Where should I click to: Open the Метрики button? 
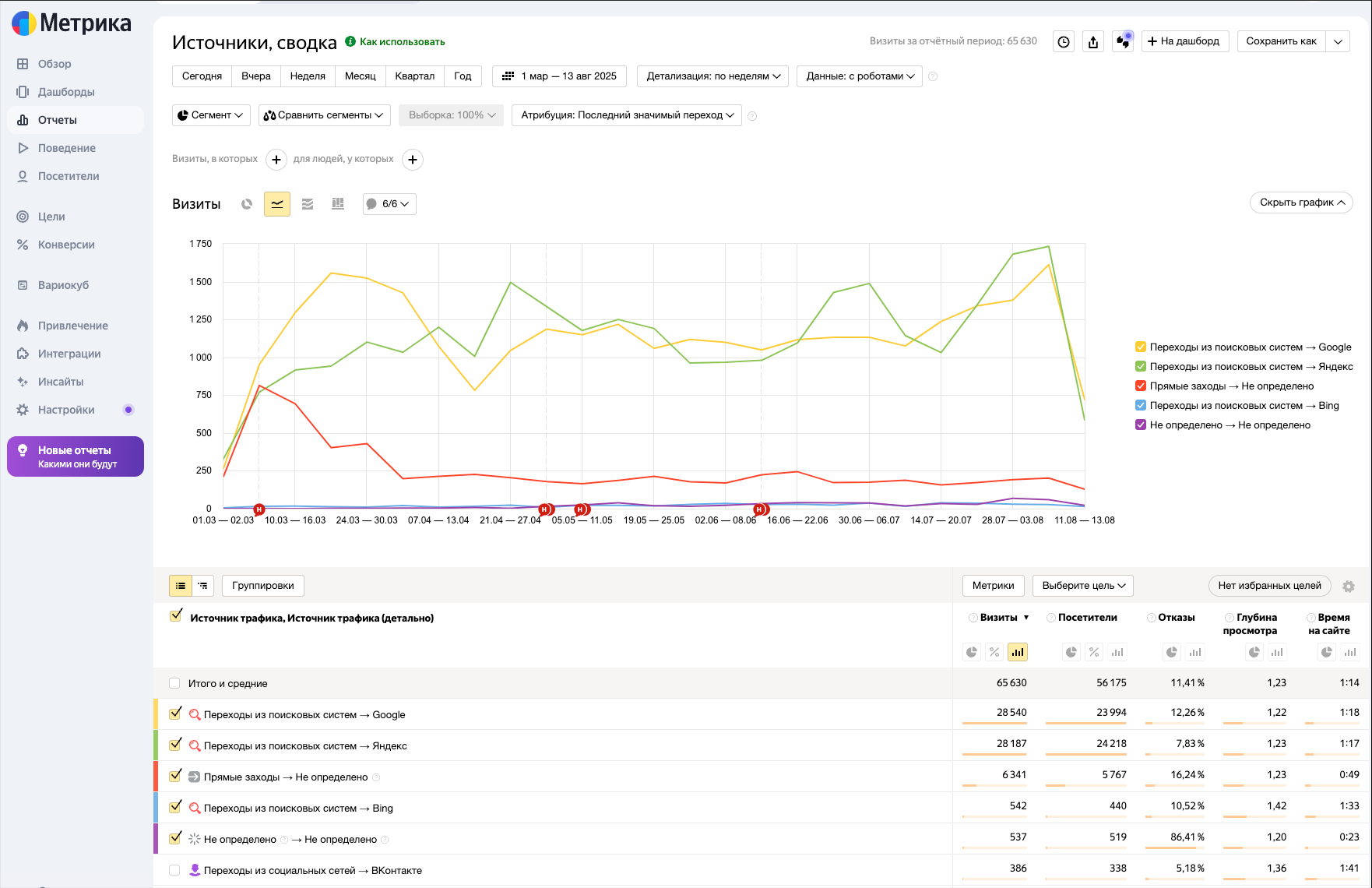click(x=993, y=586)
